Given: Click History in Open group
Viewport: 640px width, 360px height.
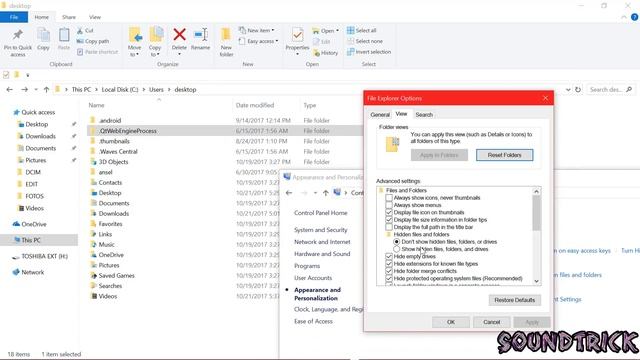Looking at the screenshot, I should pyautogui.click(x=326, y=53).
